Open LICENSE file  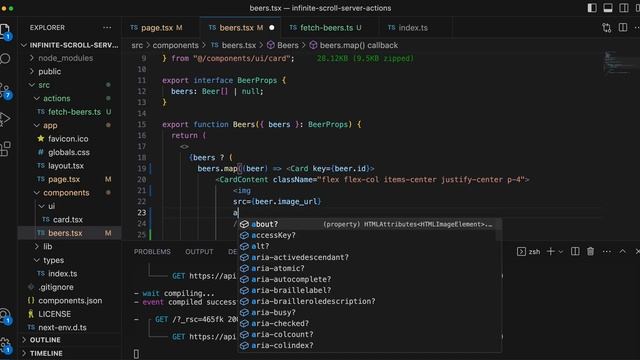coord(69,314)
